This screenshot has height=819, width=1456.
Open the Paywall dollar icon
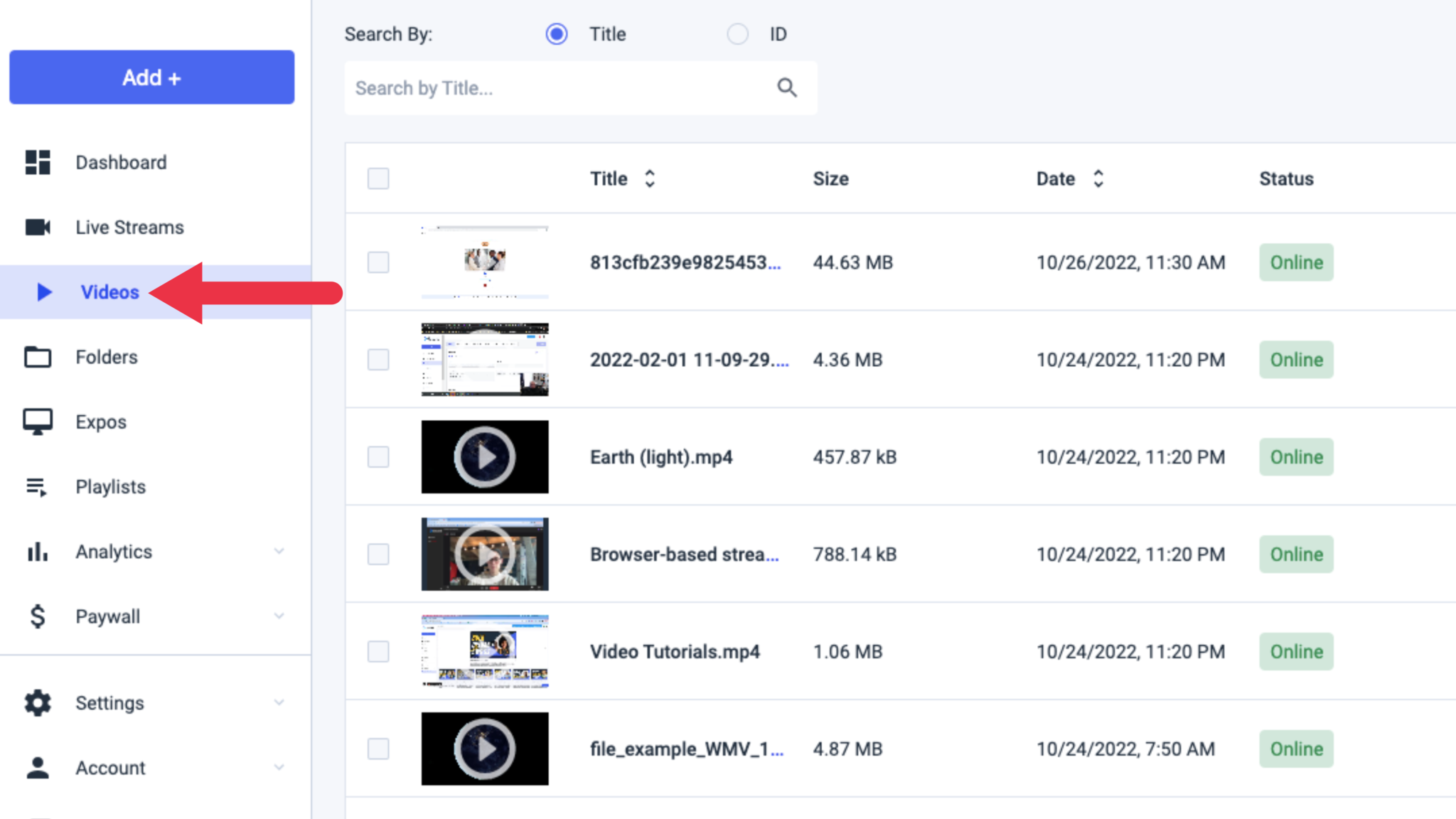pos(37,616)
